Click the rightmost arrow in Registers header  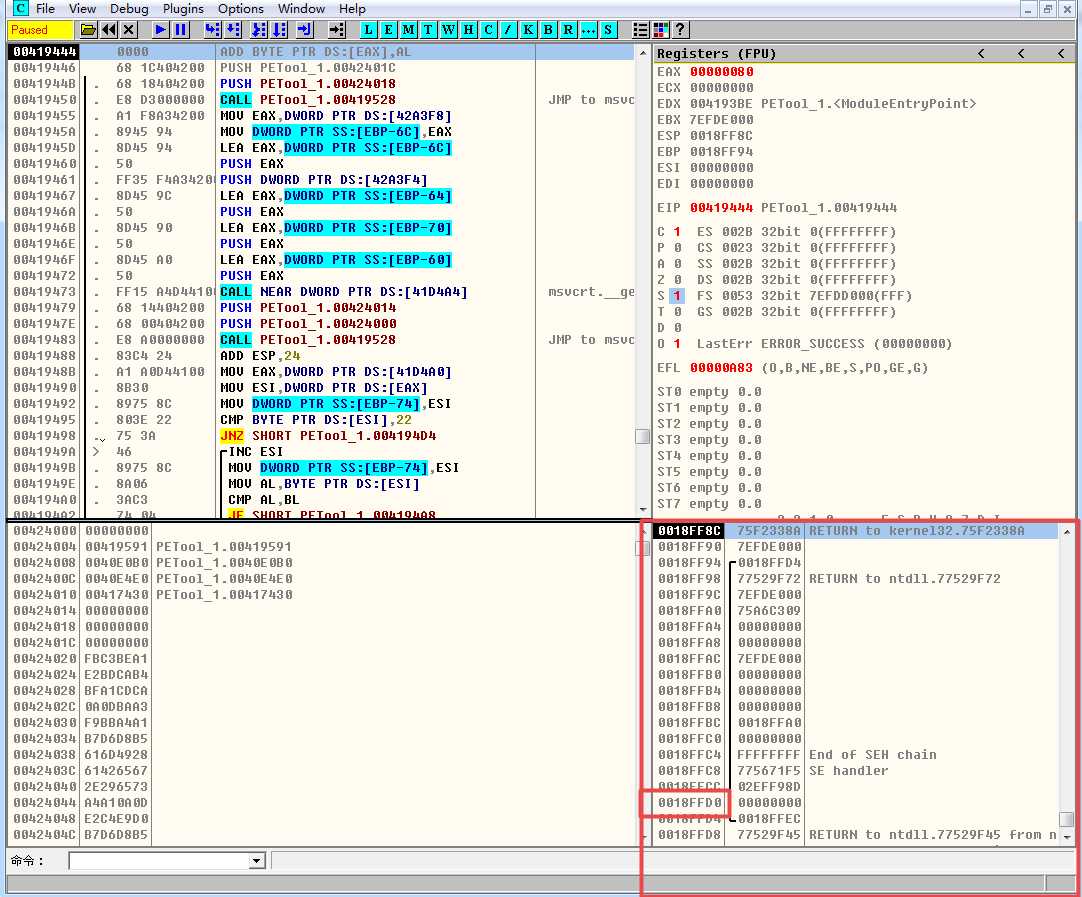pyautogui.click(x=1061, y=53)
